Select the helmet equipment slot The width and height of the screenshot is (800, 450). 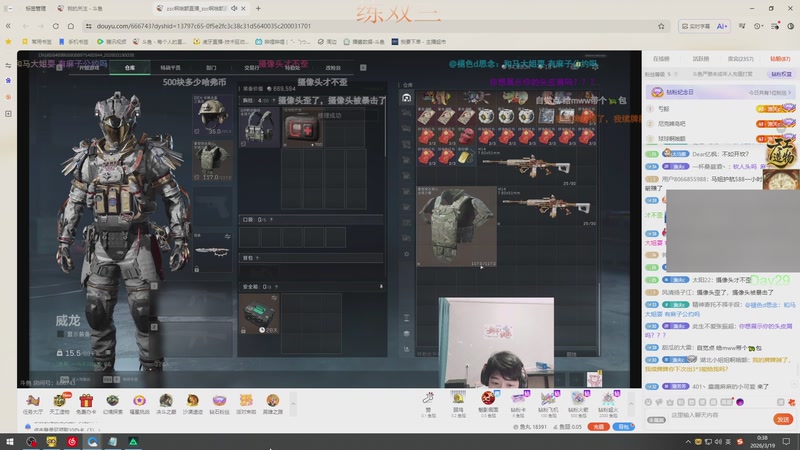pyautogui.click(x=212, y=115)
